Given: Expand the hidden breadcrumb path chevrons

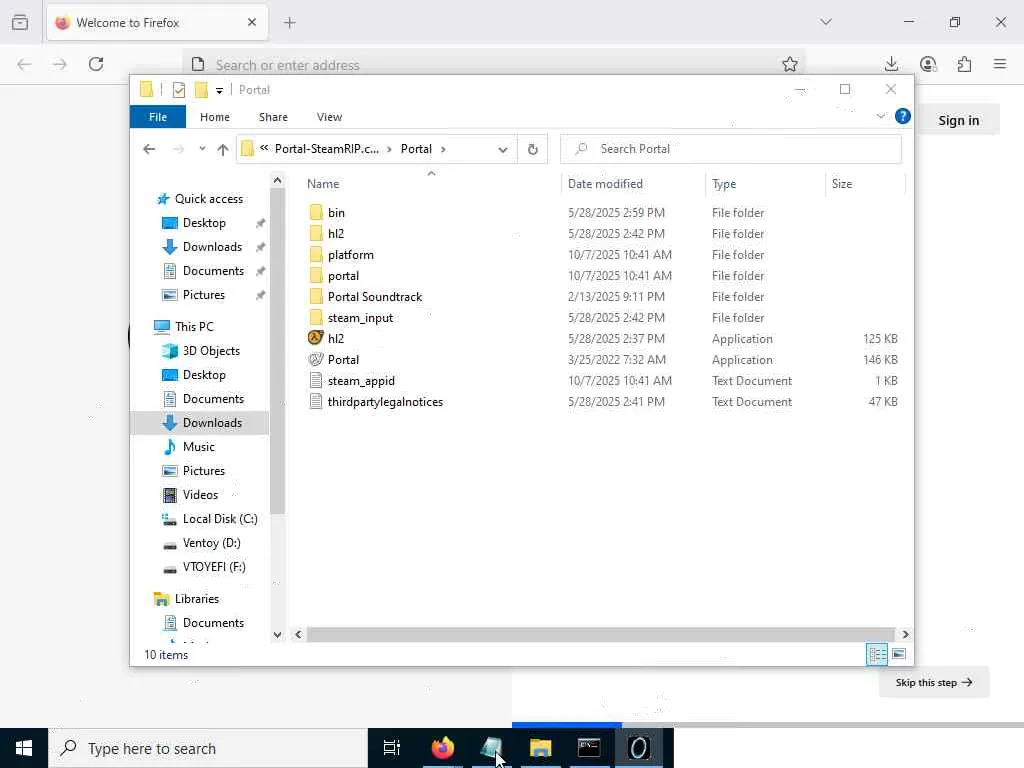Looking at the screenshot, I should (264, 148).
